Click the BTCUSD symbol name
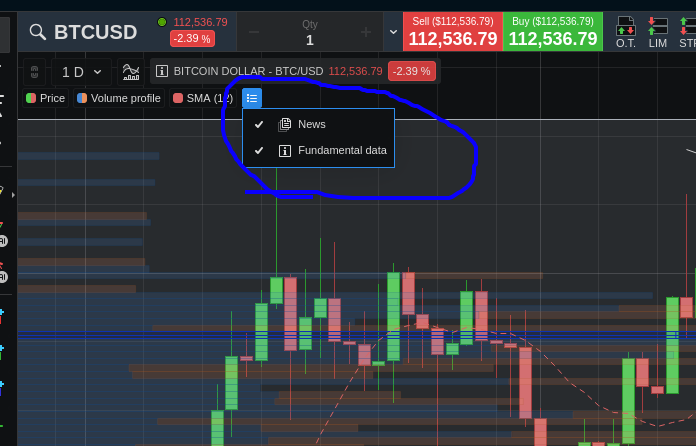Screen dimensions: 696x446 click(x=95, y=32)
